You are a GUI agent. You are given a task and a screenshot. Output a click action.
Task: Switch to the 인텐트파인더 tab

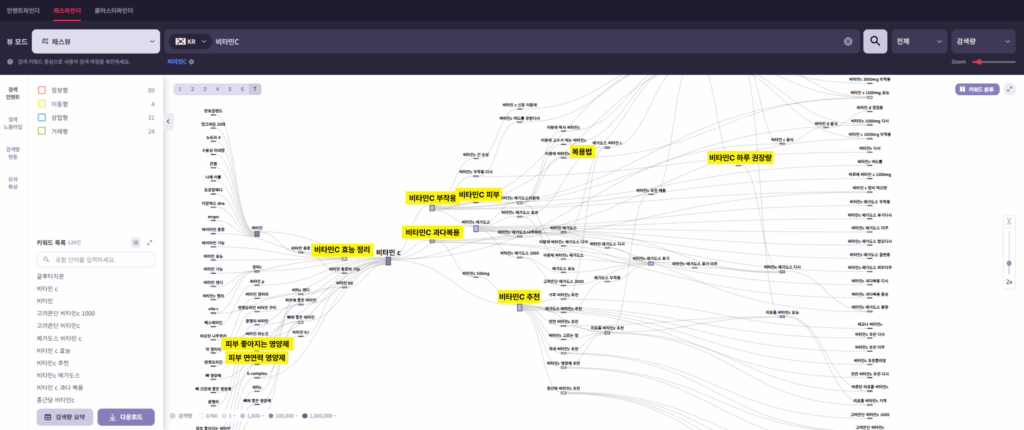pos(24,9)
